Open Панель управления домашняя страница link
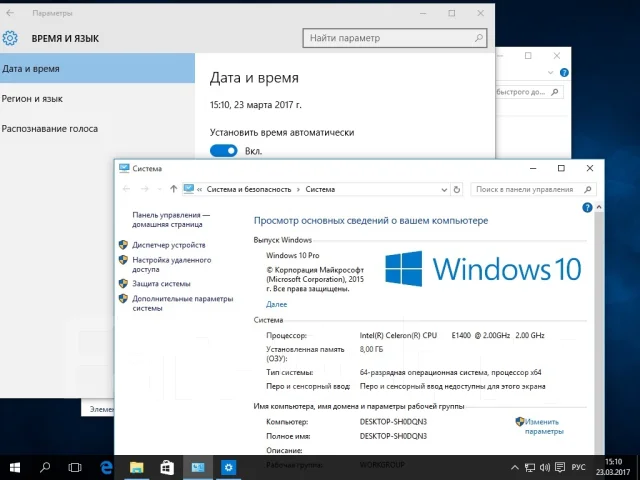Image resolution: width=640 pixels, height=480 pixels. 171,220
